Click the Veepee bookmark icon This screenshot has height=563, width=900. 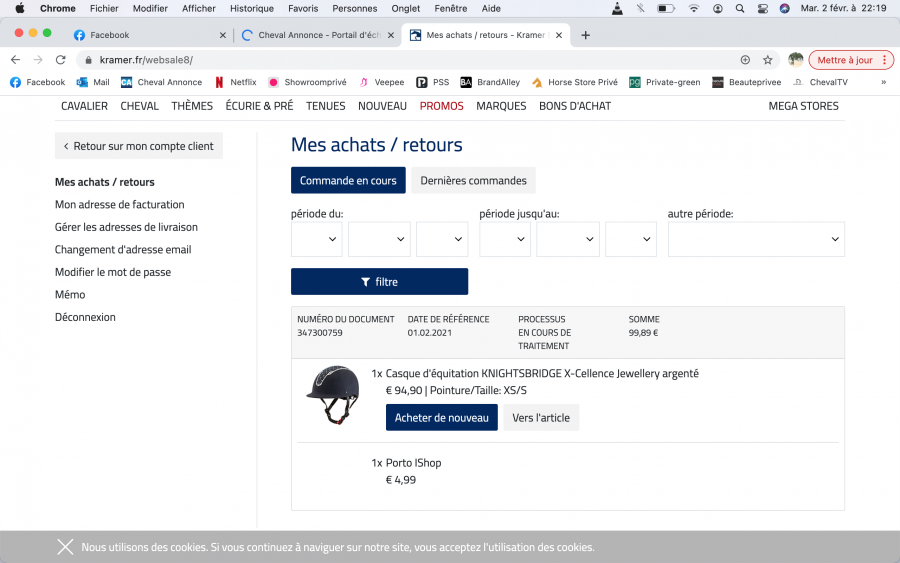tap(365, 82)
